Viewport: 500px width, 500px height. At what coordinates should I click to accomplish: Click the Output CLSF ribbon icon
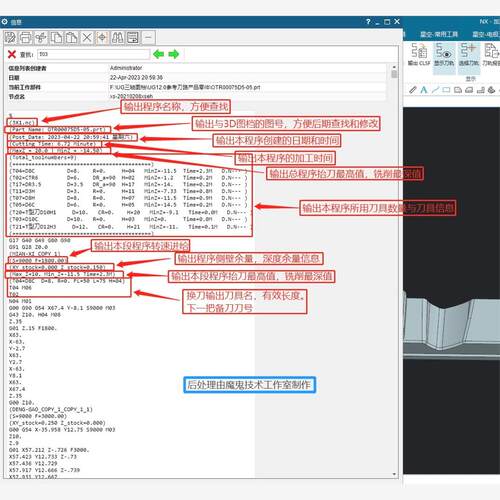tap(419, 53)
